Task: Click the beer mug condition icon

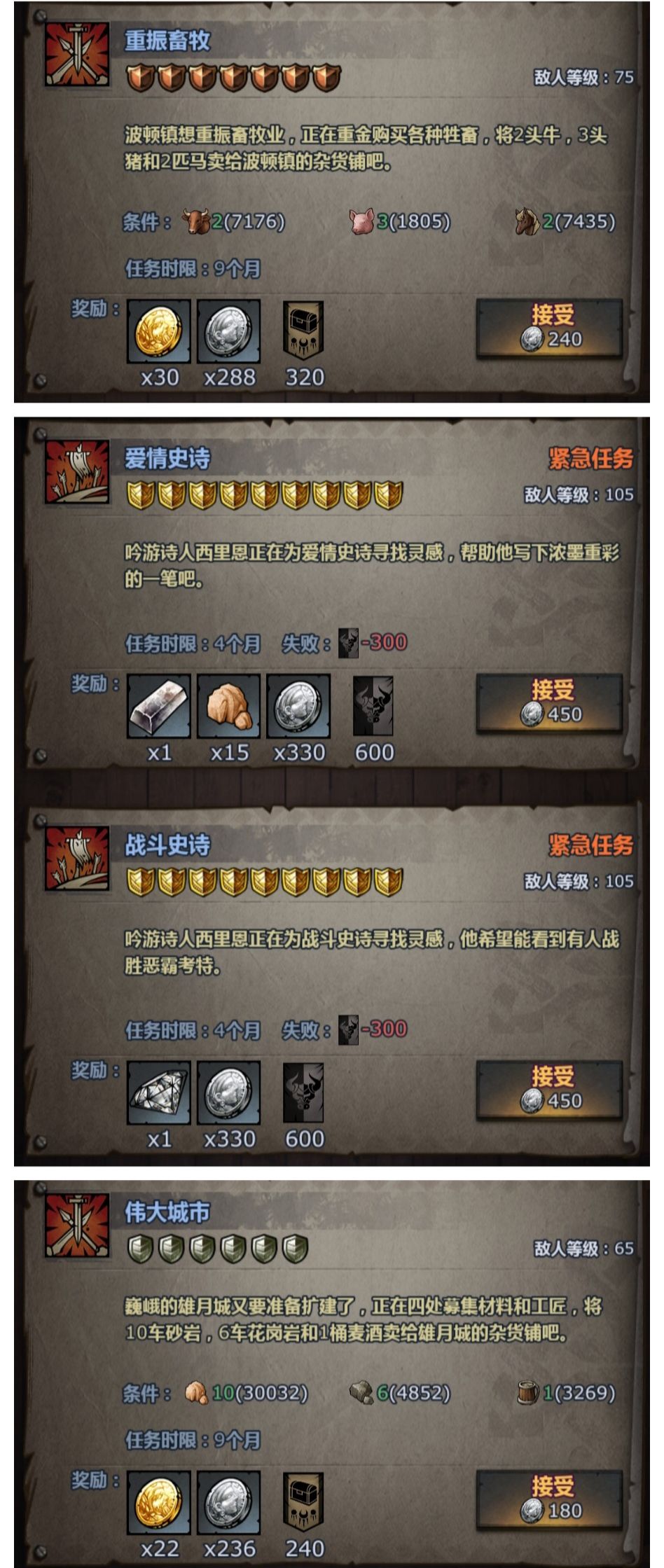Action: coord(528,1392)
